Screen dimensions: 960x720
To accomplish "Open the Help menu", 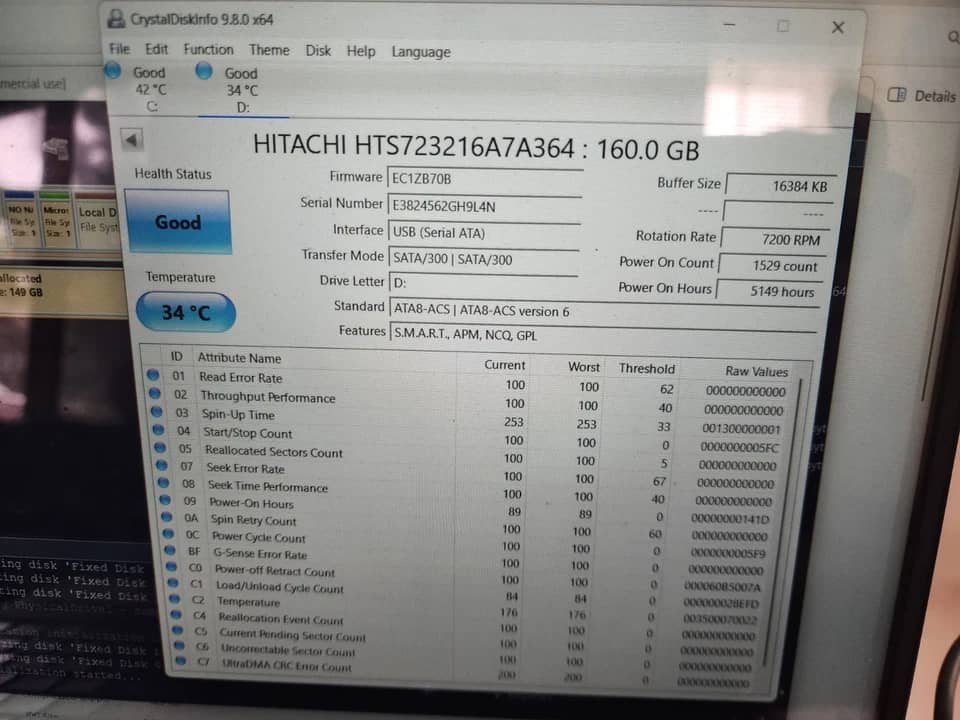I will coord(361,51).
